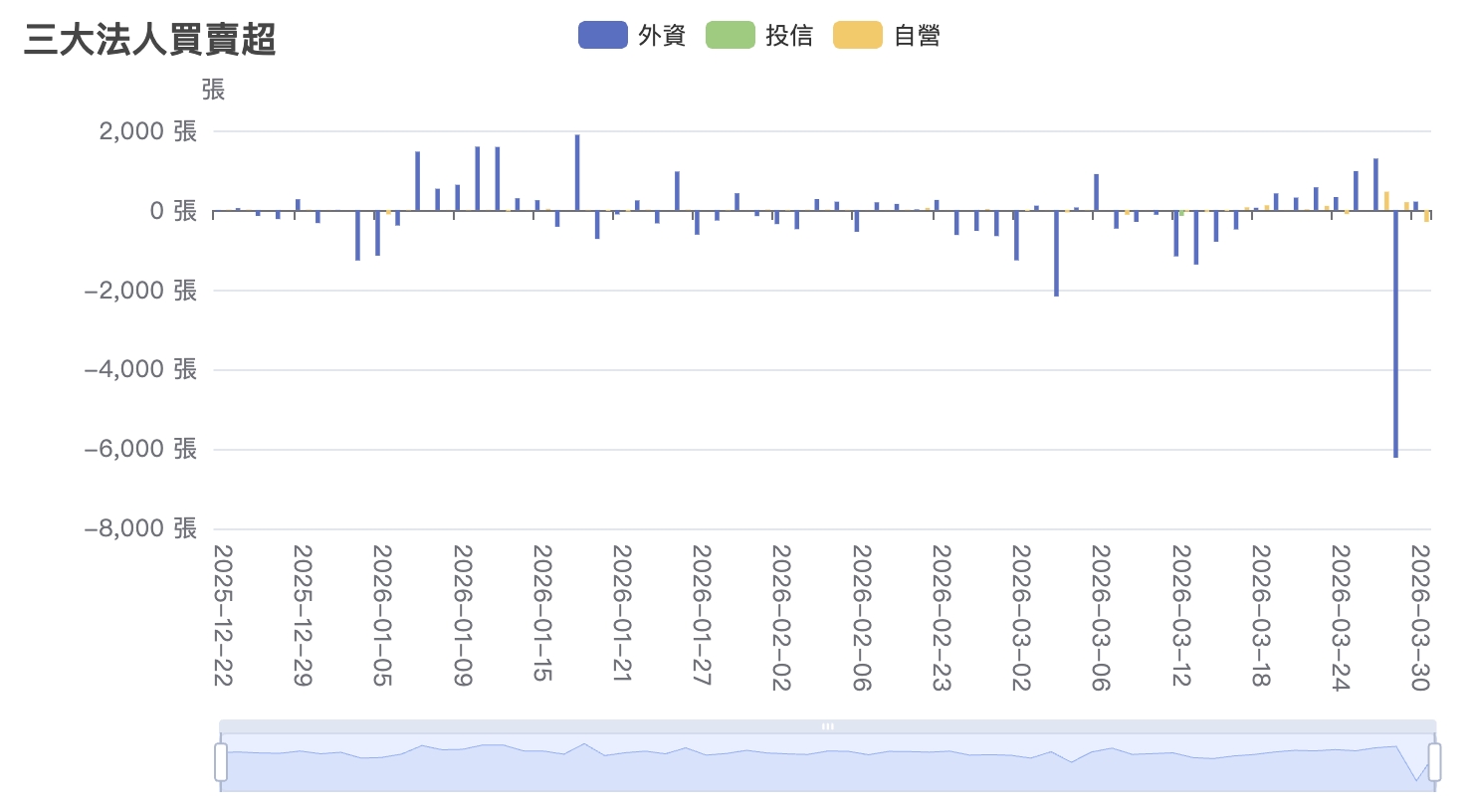Click the 2026-01-15 date label on the x-axis

tap(542, 613)
